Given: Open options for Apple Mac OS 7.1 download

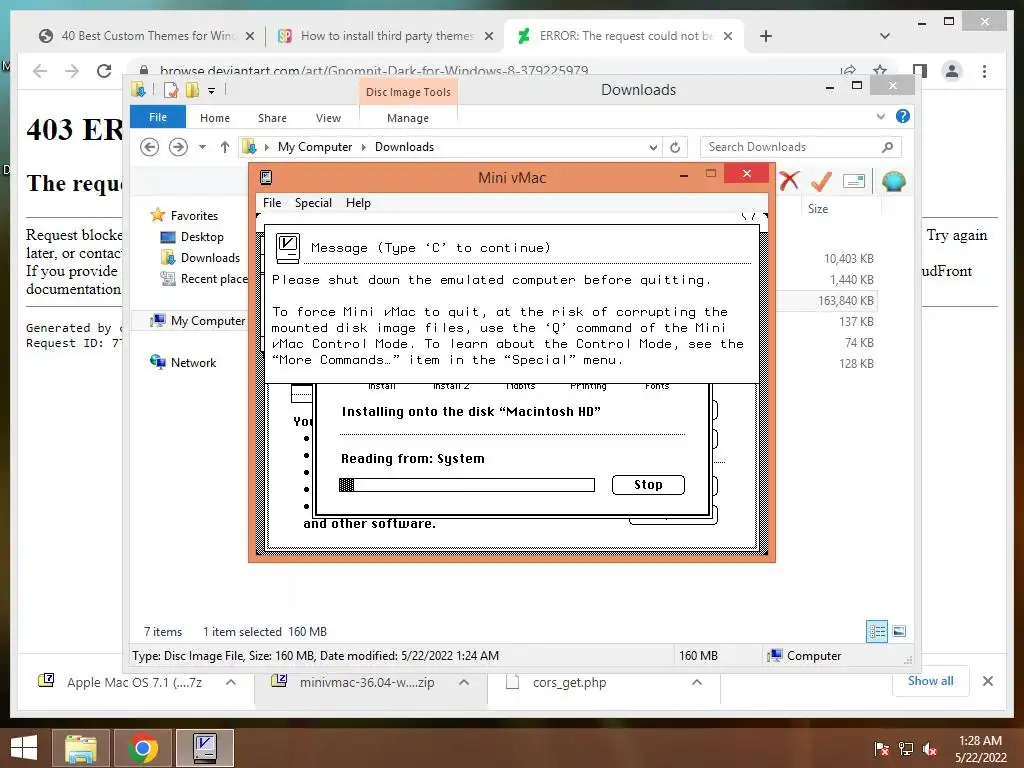Looking at the screenshot, I should point(231,682).
